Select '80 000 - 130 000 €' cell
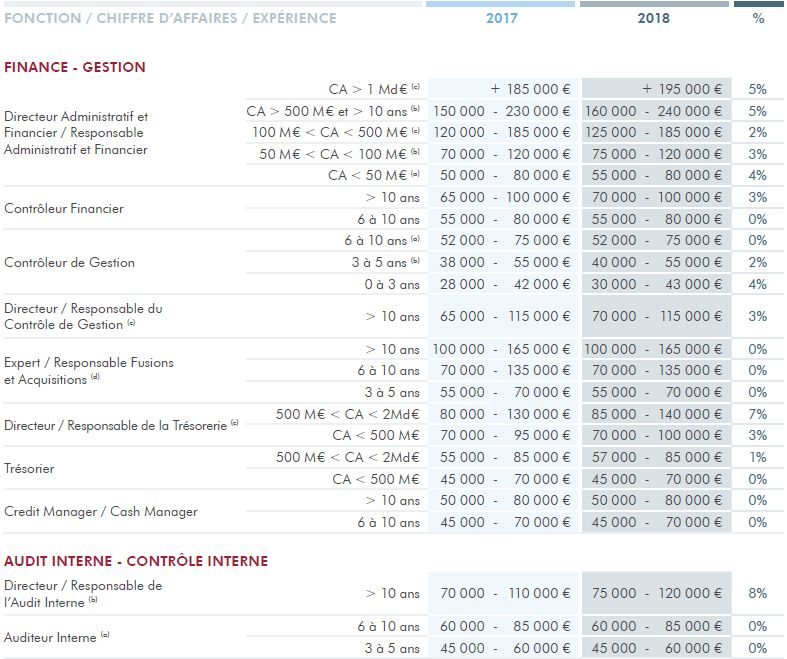 click(x=505, y=414)
